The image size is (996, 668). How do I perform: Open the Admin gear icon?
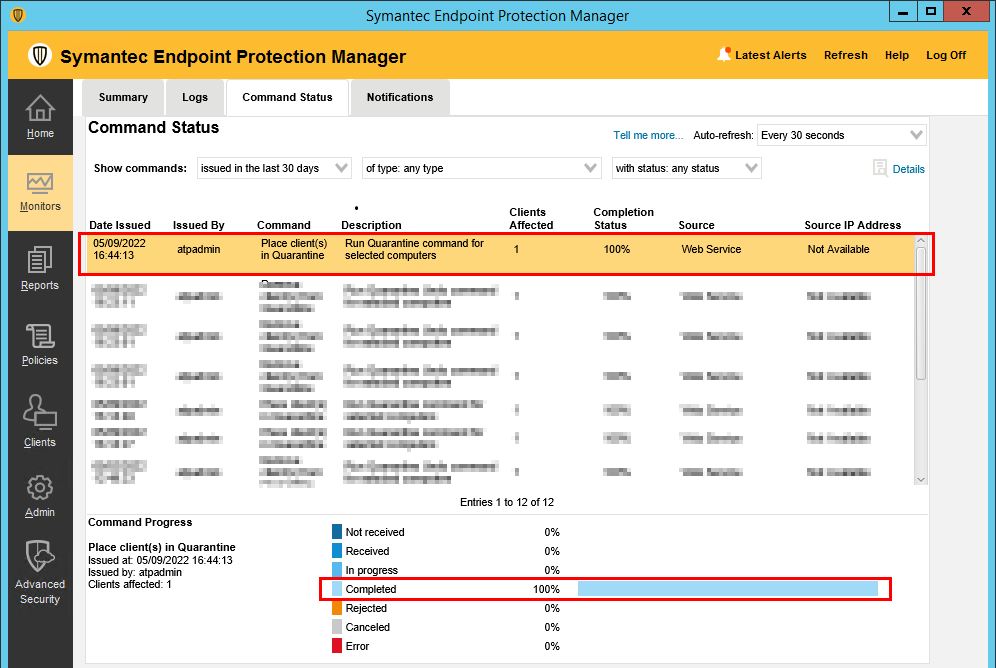[40, 488]
